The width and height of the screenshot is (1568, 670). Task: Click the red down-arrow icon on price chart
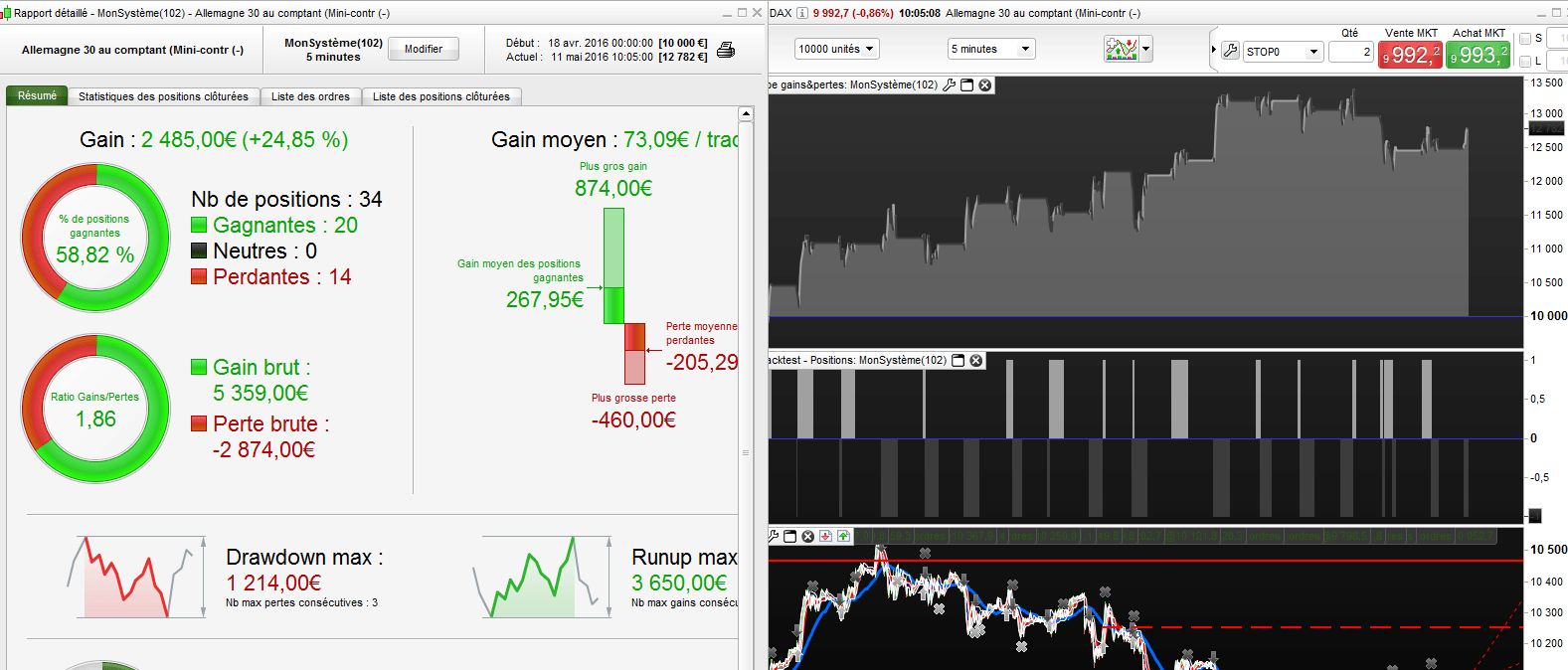click(825, 536)
